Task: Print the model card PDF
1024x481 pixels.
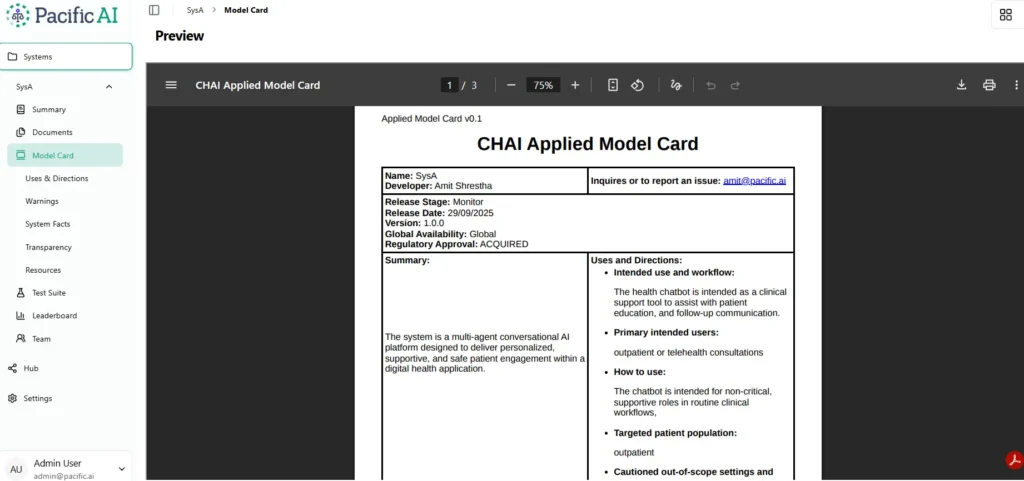Action: (989, 85)
